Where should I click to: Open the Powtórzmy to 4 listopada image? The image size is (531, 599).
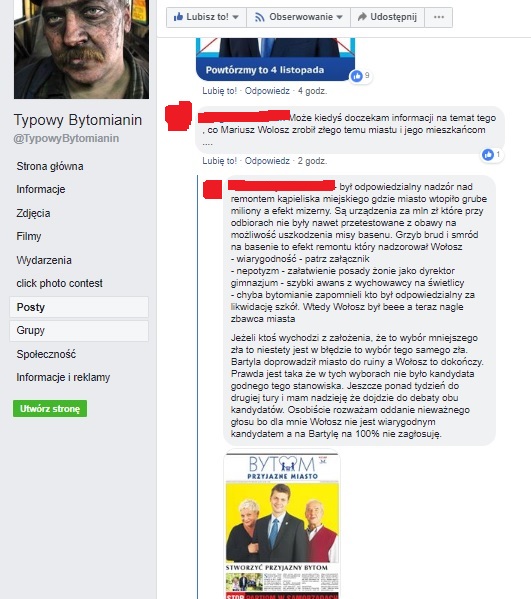point(275,59)
